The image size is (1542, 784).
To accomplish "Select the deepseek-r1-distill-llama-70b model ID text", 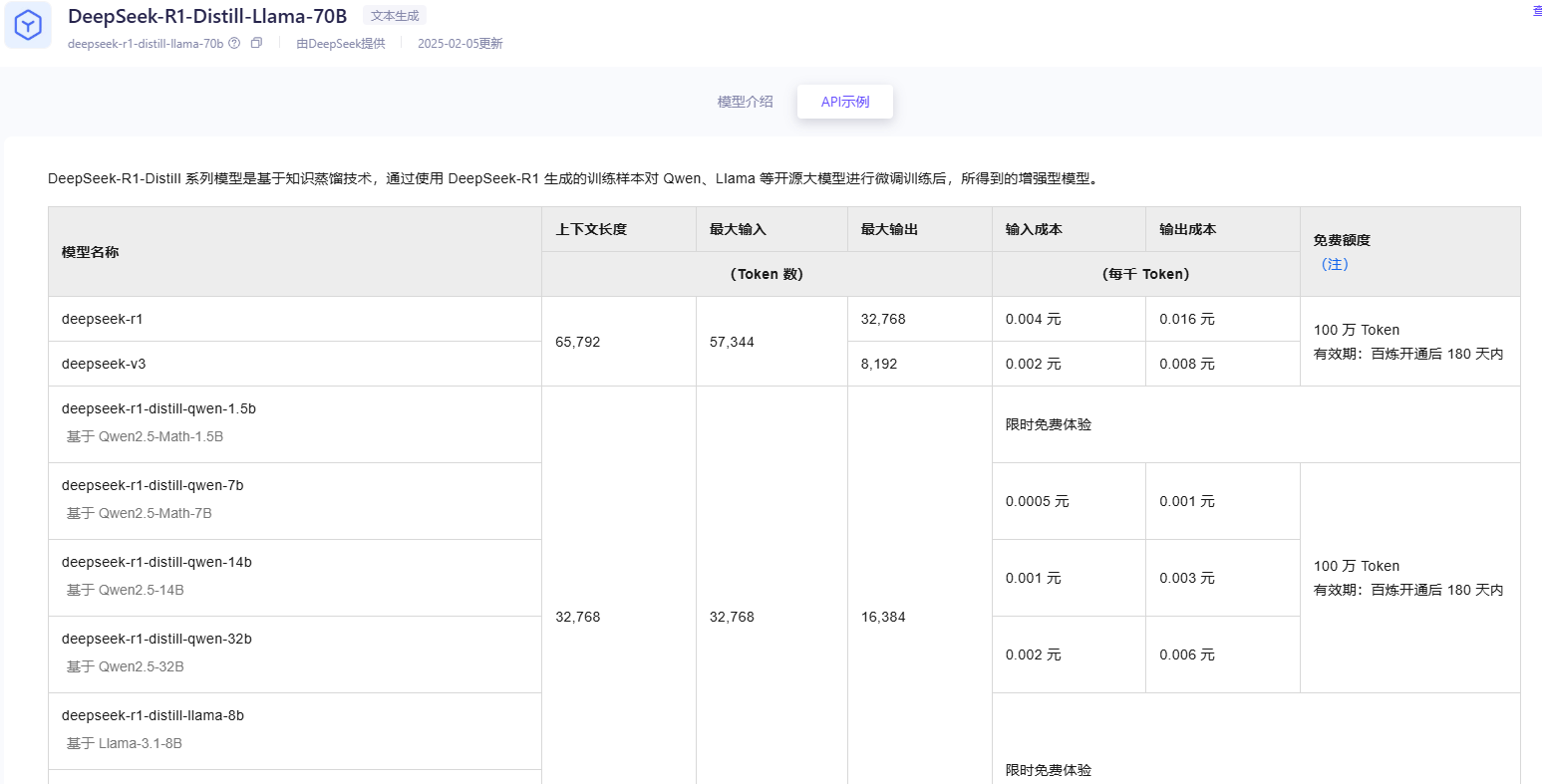I will pyautogui.click(x=146, y=44).
